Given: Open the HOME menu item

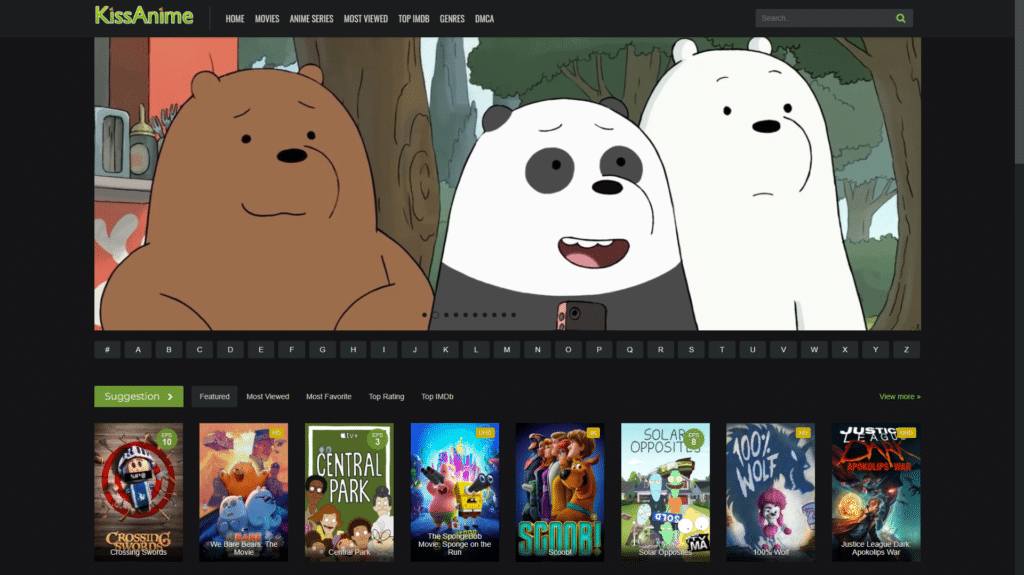Looking at the screenshot, I should [x=234, y=19].
